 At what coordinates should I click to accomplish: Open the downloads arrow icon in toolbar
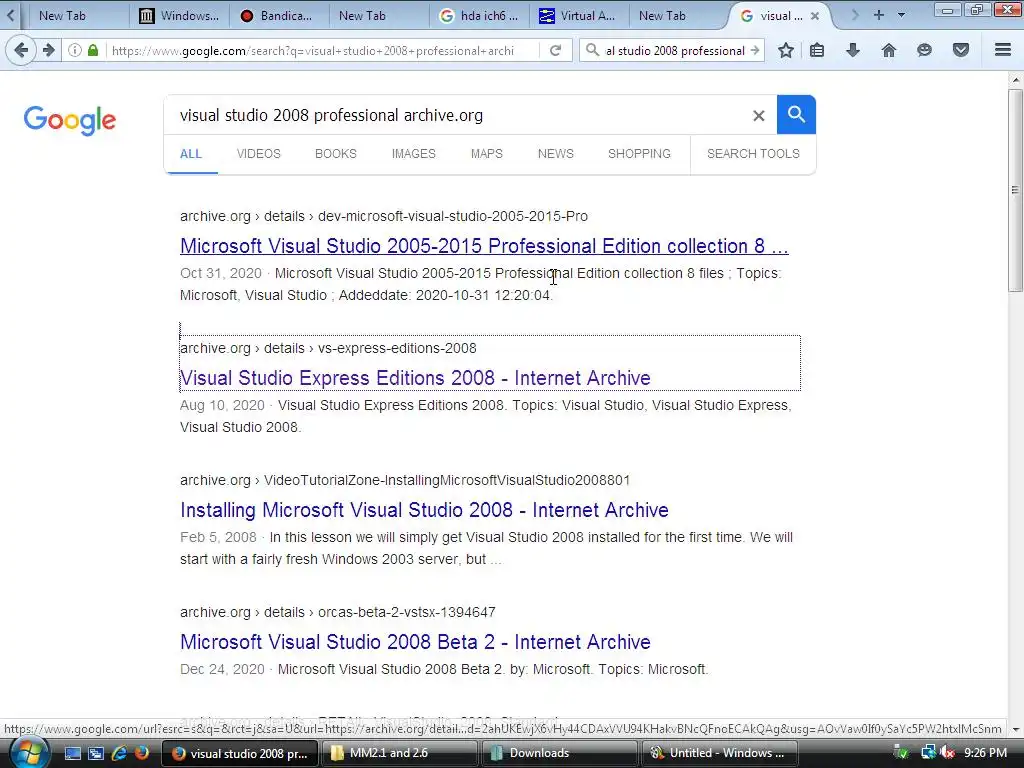point(853,50)
